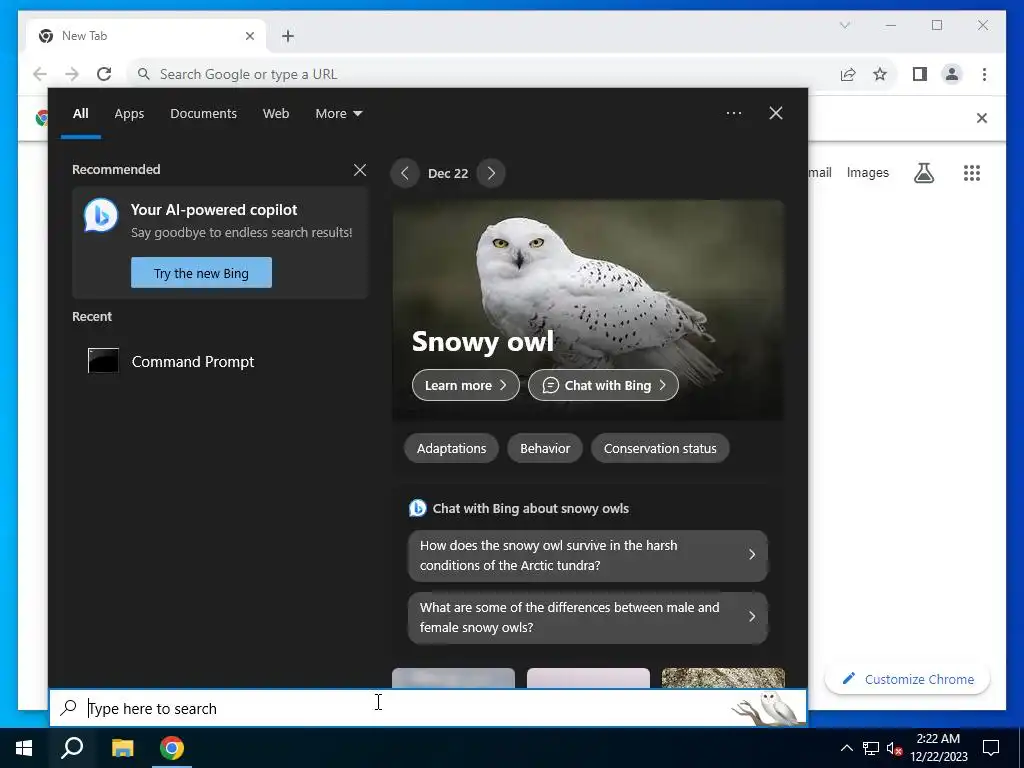
Task: Open Chrome's three-dot menu
Action: pos(984,74)
